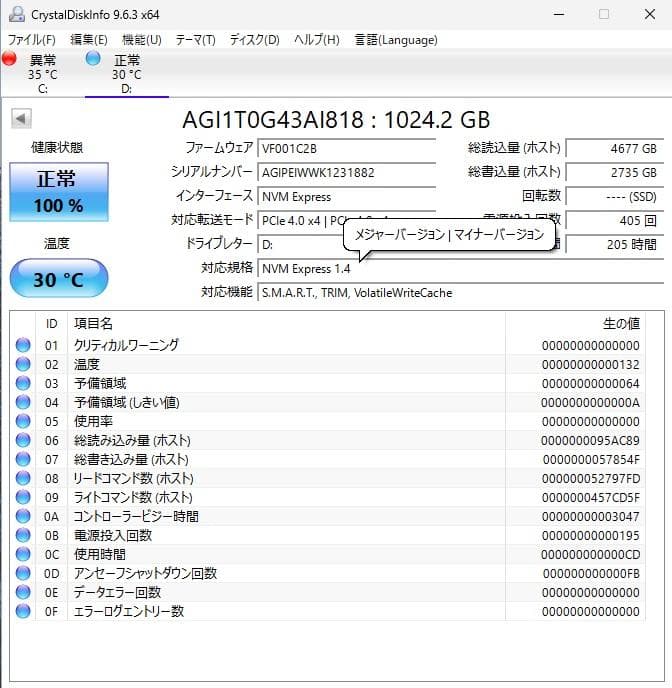672x688 pixels.
Task: Click the blue status orb for ID 06
Action: pos(23,440)
